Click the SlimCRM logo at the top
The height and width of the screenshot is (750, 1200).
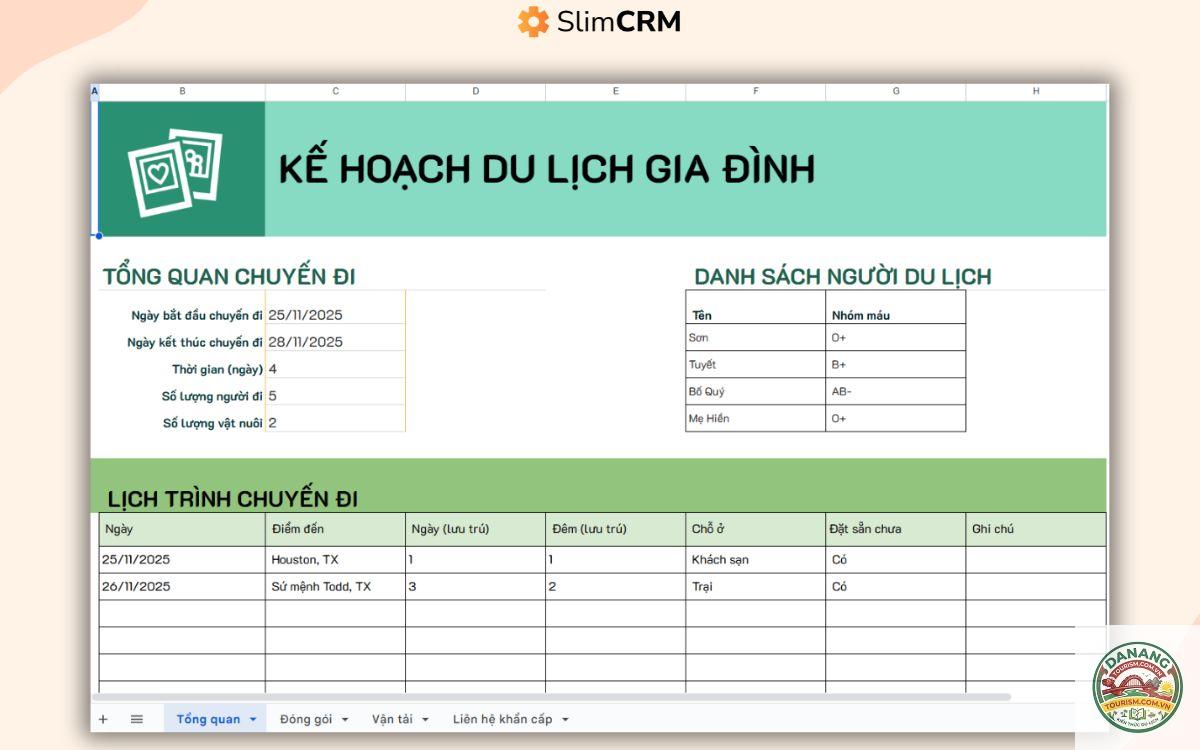point(599,21)
